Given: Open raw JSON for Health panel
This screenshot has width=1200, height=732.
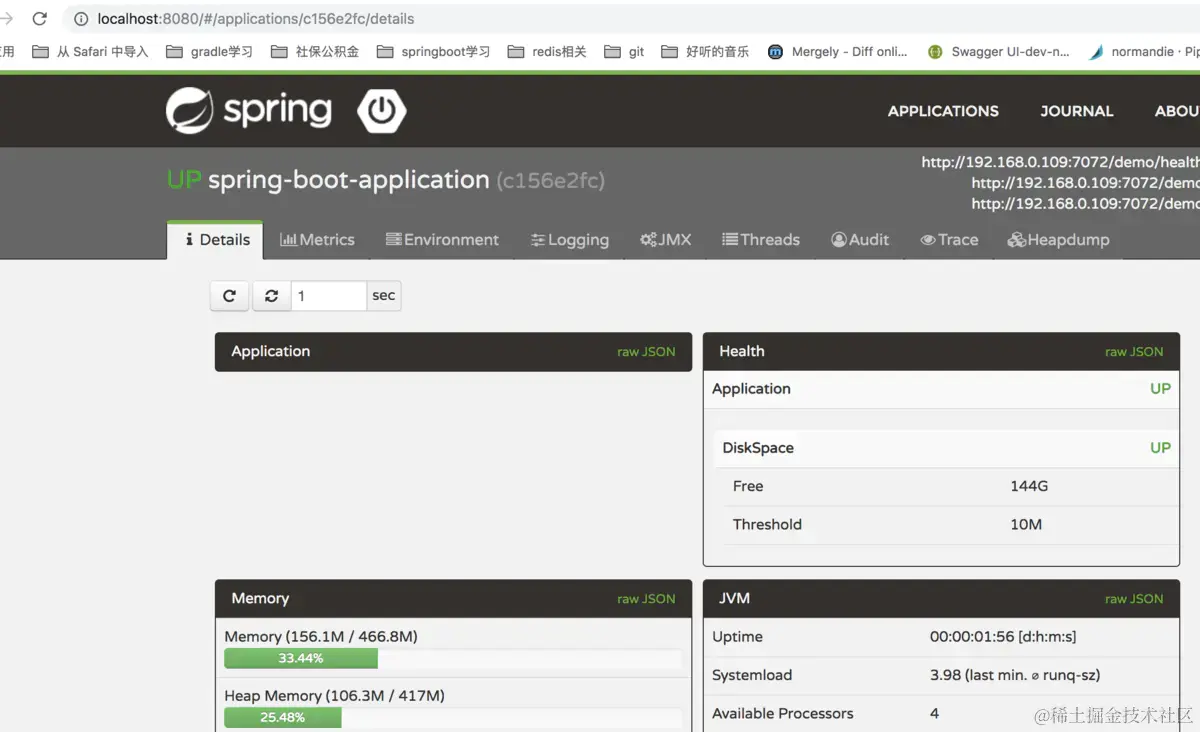Looking at the screenshot, I should pos(1134,352).
